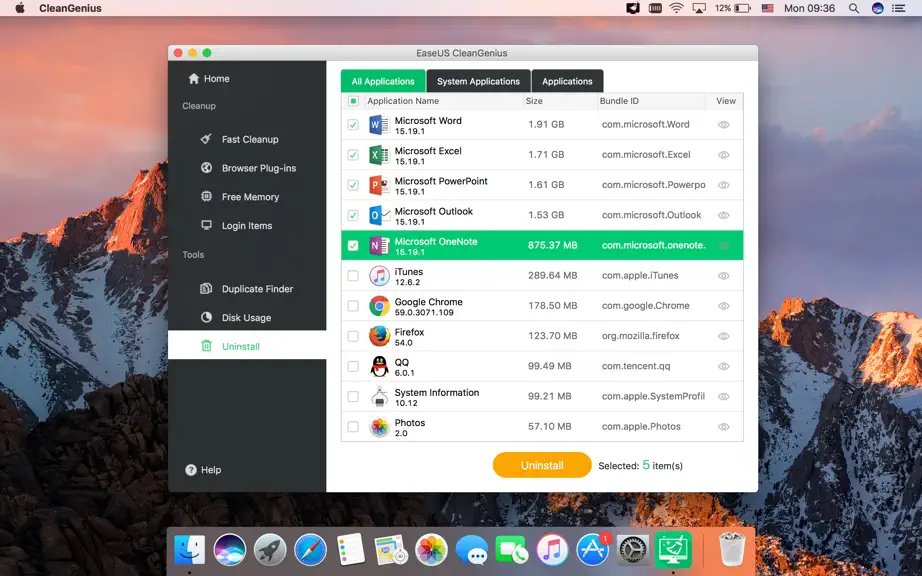
Task: Click the Microsoft Outlook app icon
Action: (x=379, y=215)
